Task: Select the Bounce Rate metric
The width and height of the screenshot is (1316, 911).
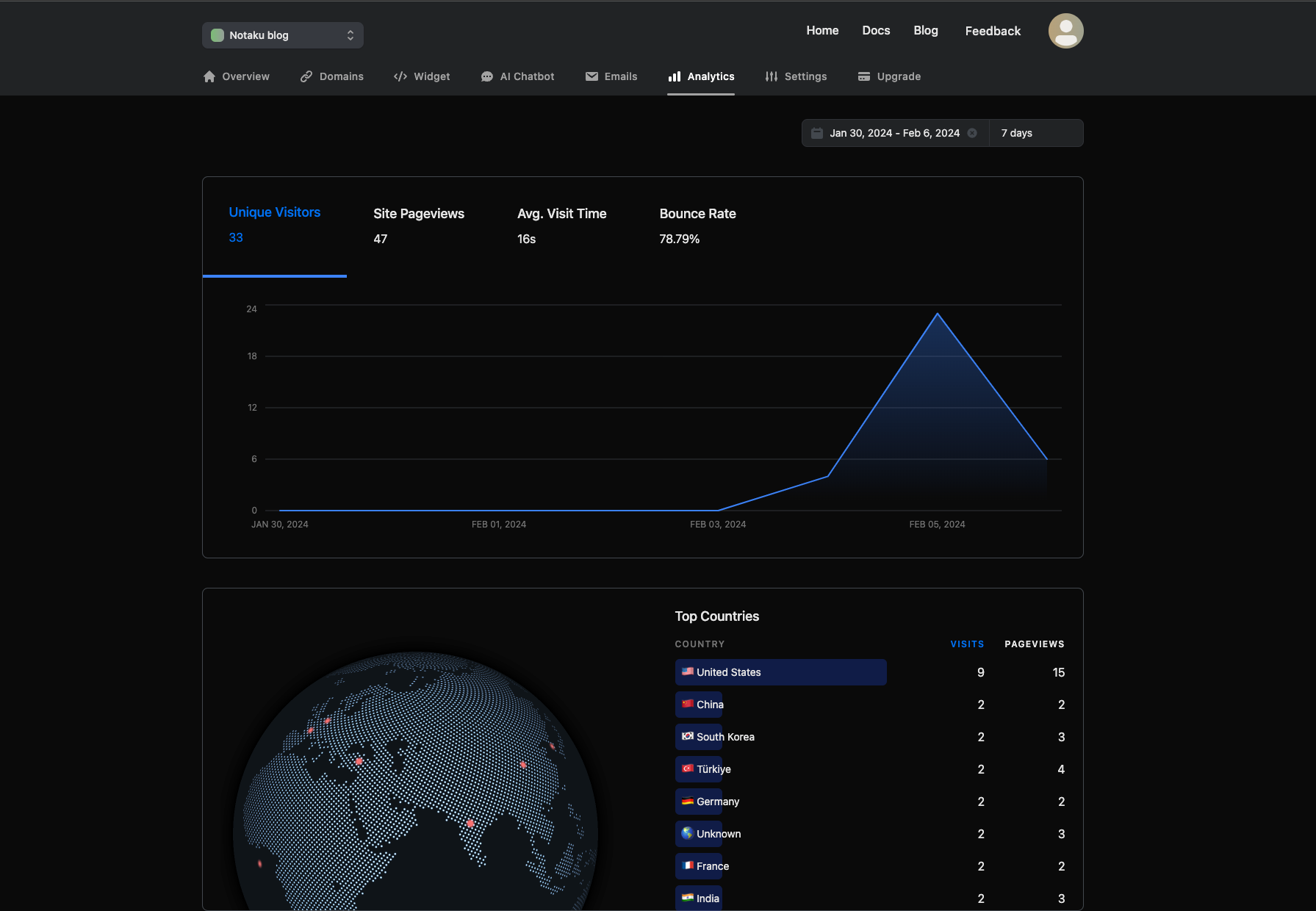Action: [698, 226]
